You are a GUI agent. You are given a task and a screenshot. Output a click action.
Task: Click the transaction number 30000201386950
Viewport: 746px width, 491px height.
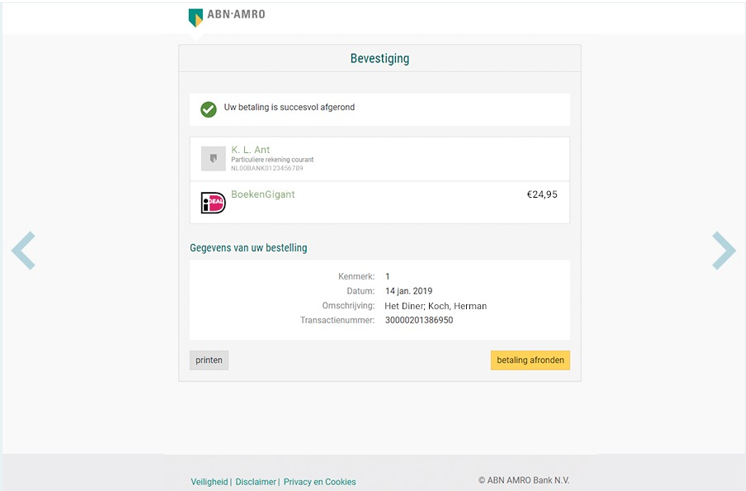419,320
